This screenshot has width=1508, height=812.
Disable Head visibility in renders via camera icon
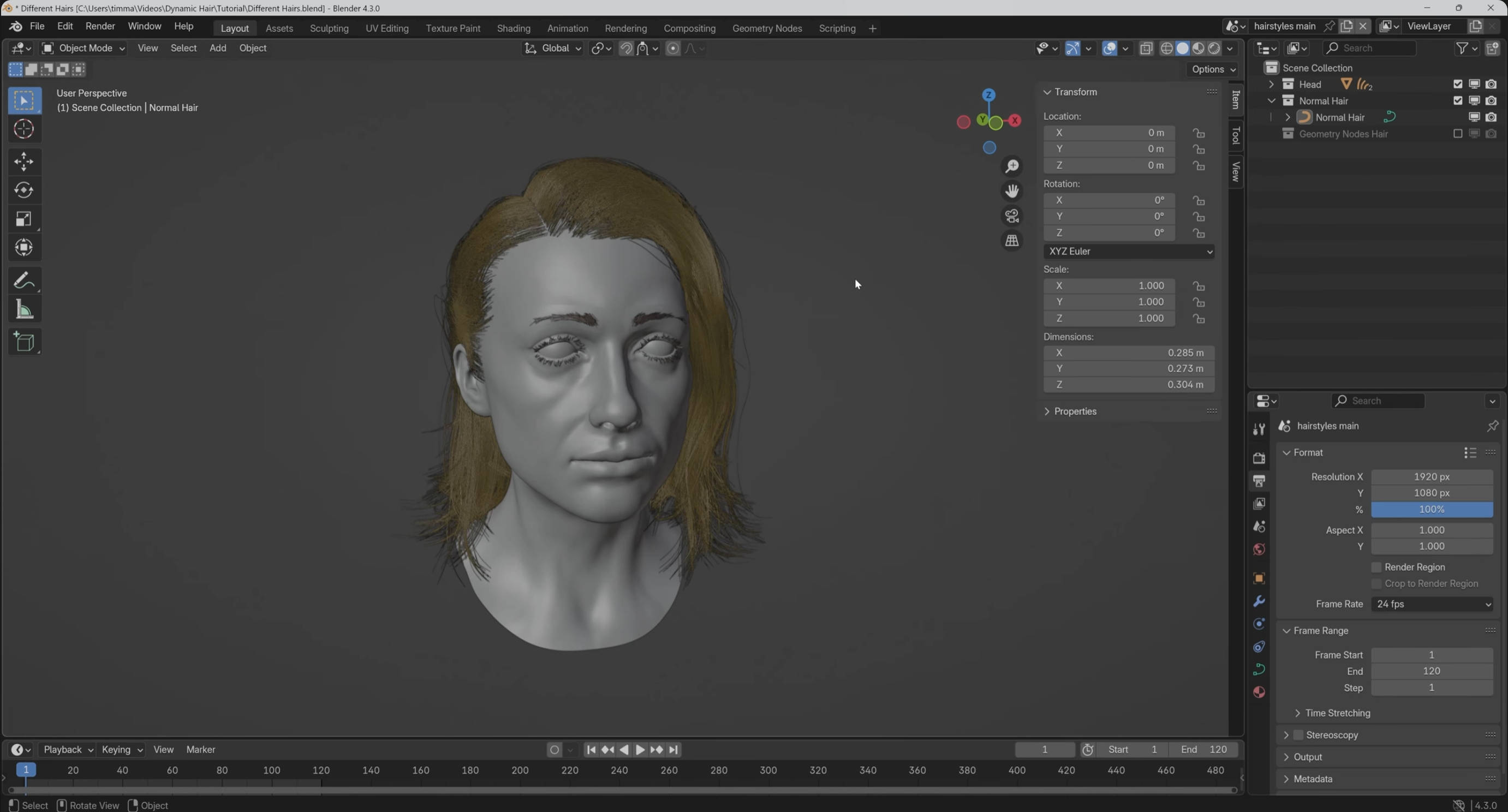1492,83
